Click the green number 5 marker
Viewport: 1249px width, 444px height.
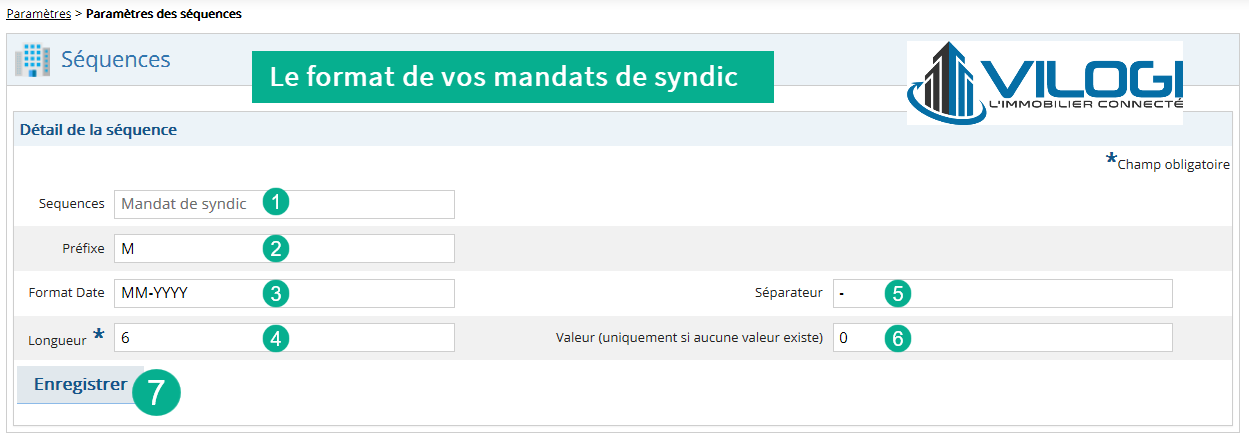(897, 293)
